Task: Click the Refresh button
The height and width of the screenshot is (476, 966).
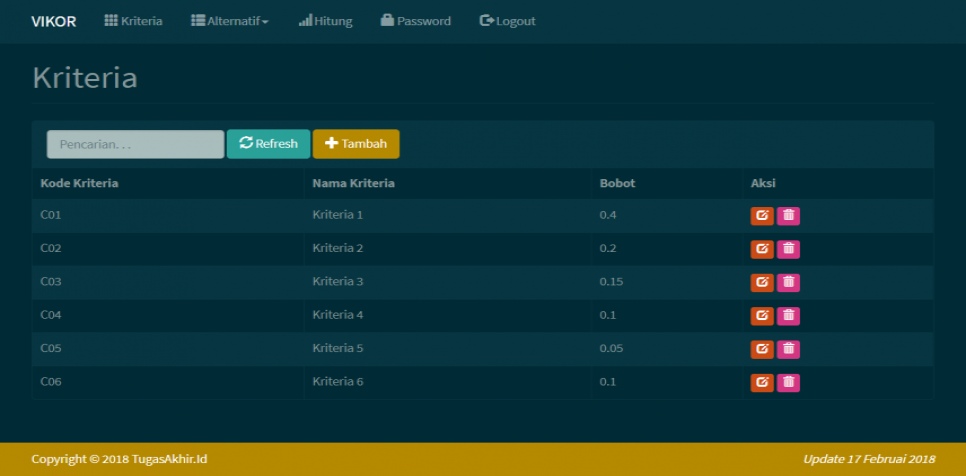Action: tap(268, 144)
